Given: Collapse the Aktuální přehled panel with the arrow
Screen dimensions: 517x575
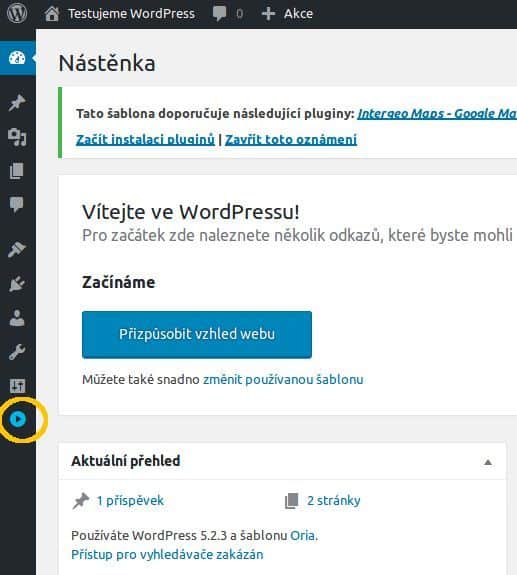Looking at the screenshot, I should (x=488, y=462).
